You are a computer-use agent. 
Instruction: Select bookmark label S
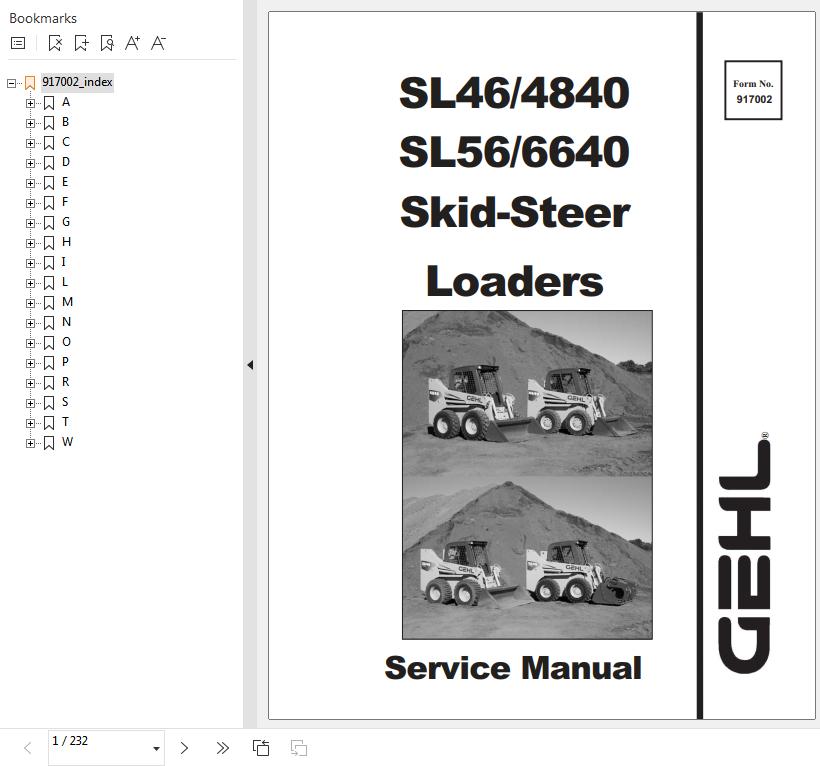pyautogui.click(x=65, y=402)
